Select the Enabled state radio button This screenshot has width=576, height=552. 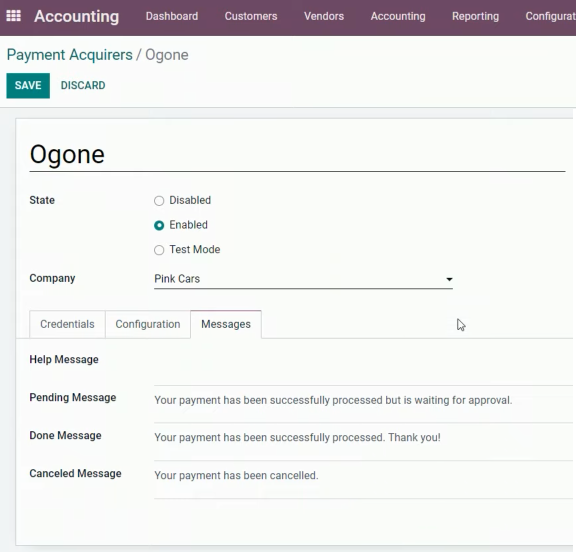159,225
